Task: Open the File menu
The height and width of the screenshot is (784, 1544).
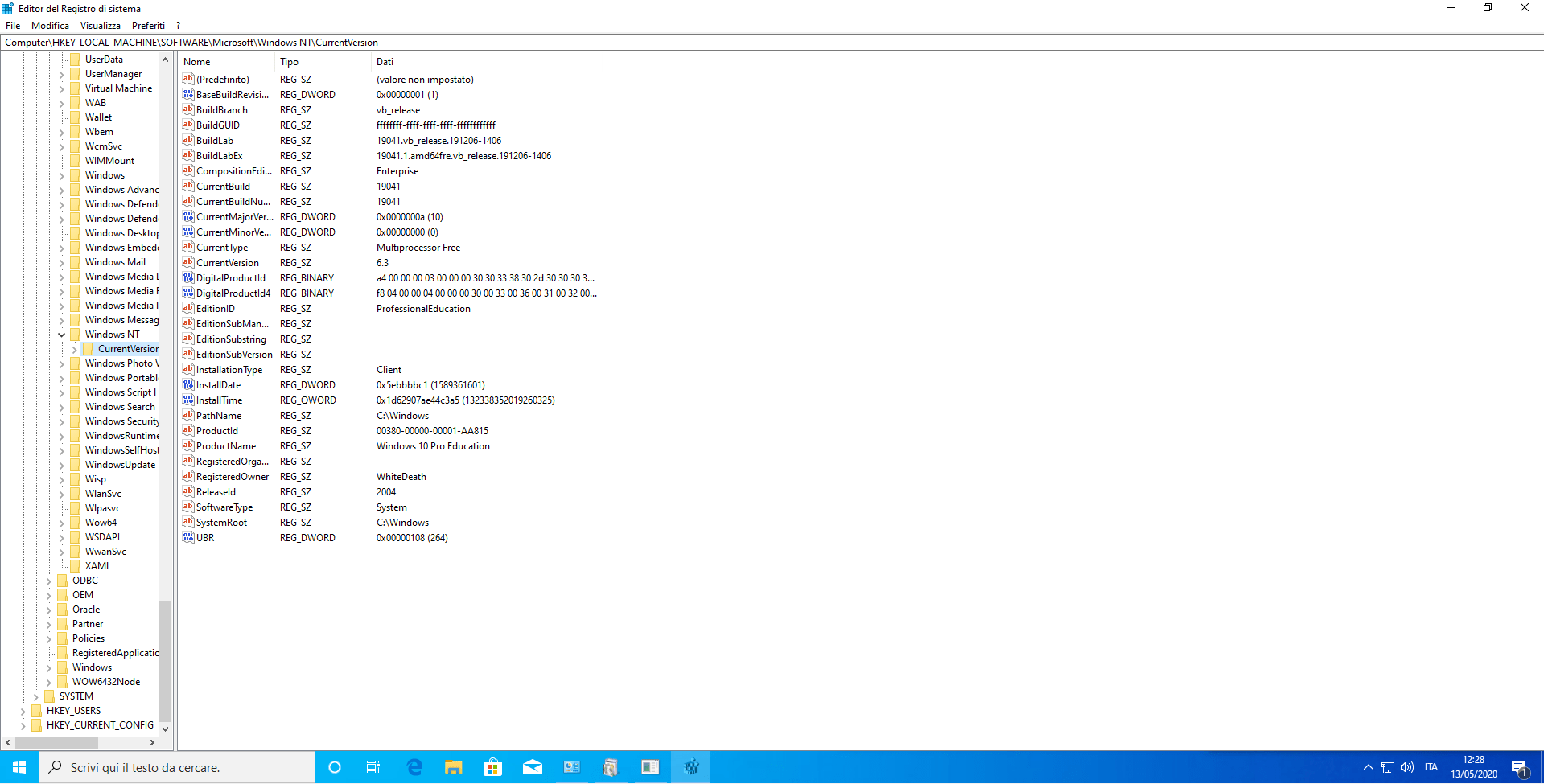Action: pos(13,26)
